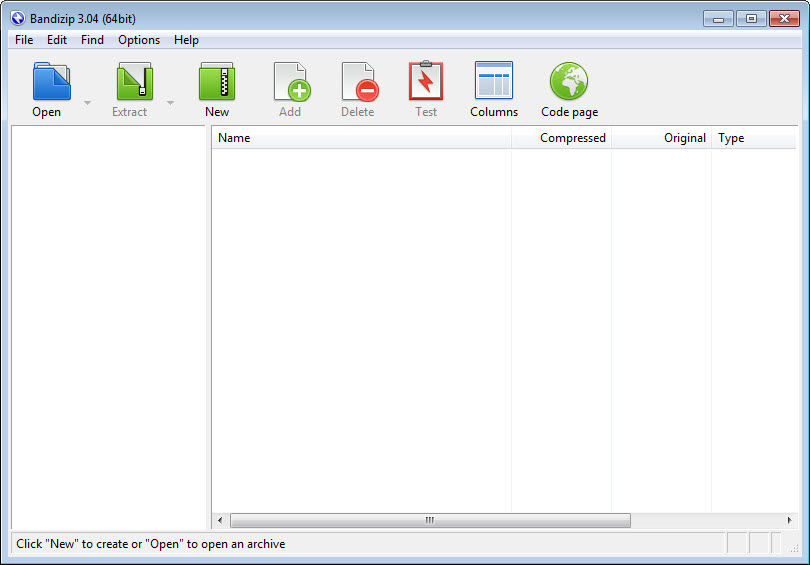The image size is (810, 565).
Task: Open the Edit menu
Action: pos(57,40)
